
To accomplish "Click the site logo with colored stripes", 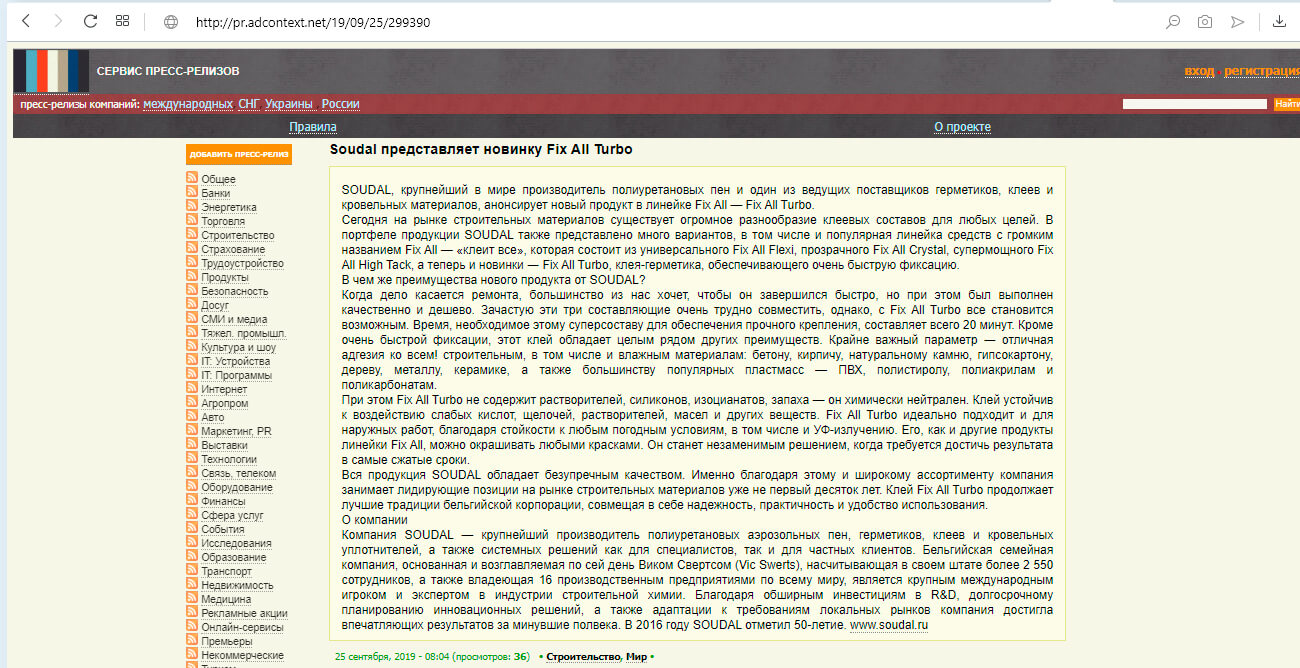I will [x=51, y=71].
